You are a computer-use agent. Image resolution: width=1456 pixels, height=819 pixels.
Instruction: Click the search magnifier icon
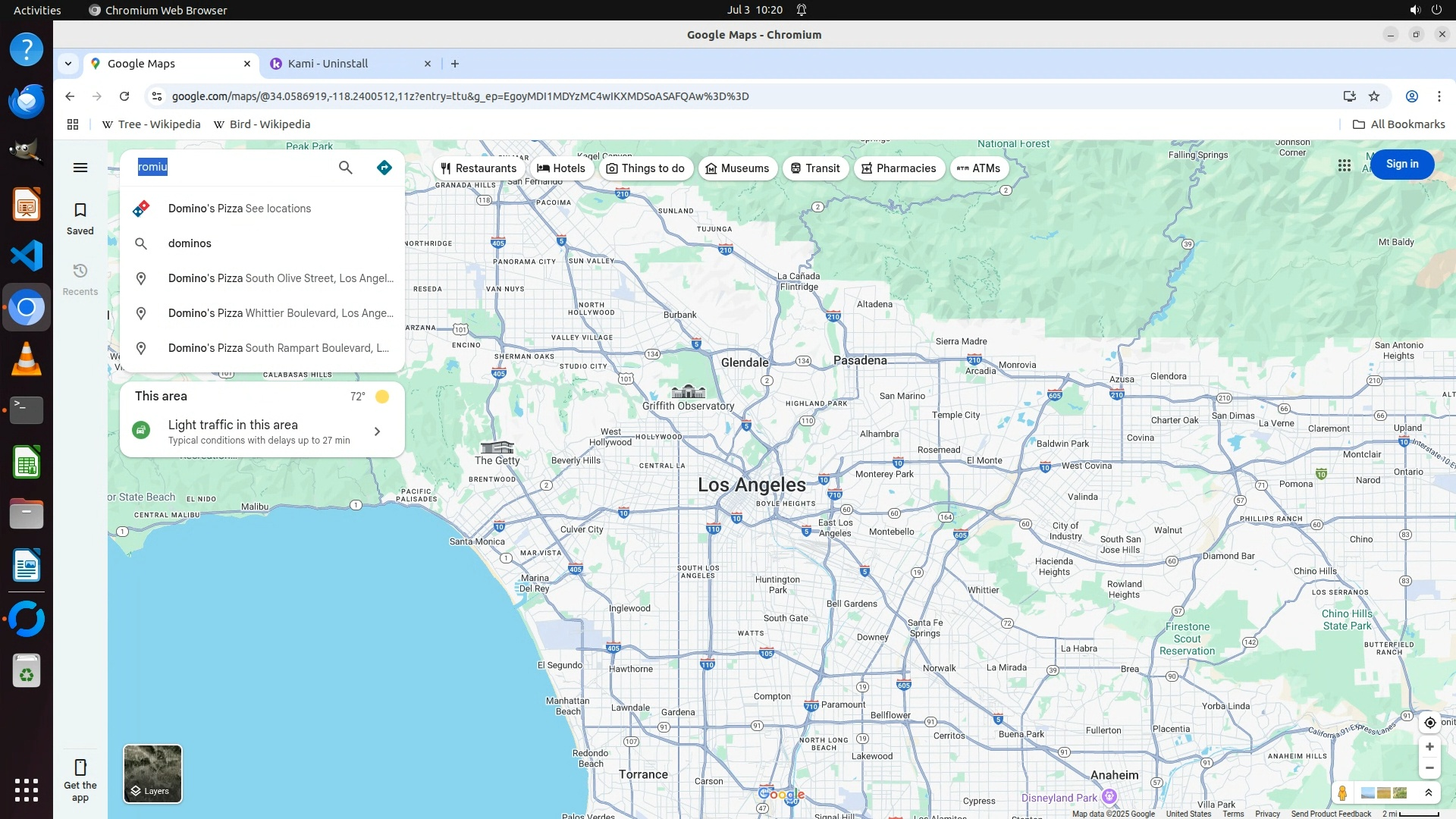(x=346, y=168)
